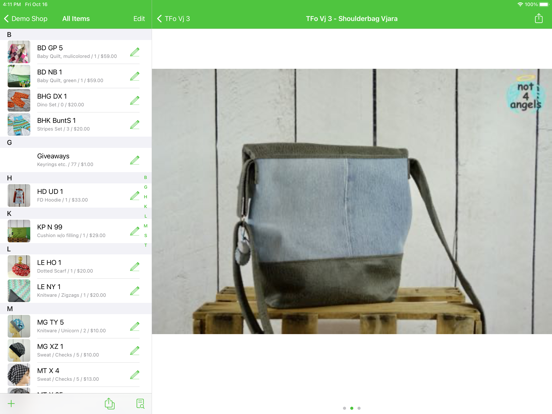Select 'Knitware / Unicorn / 2 / $10.00' text
552x414 pixels.
click(71, 331)
